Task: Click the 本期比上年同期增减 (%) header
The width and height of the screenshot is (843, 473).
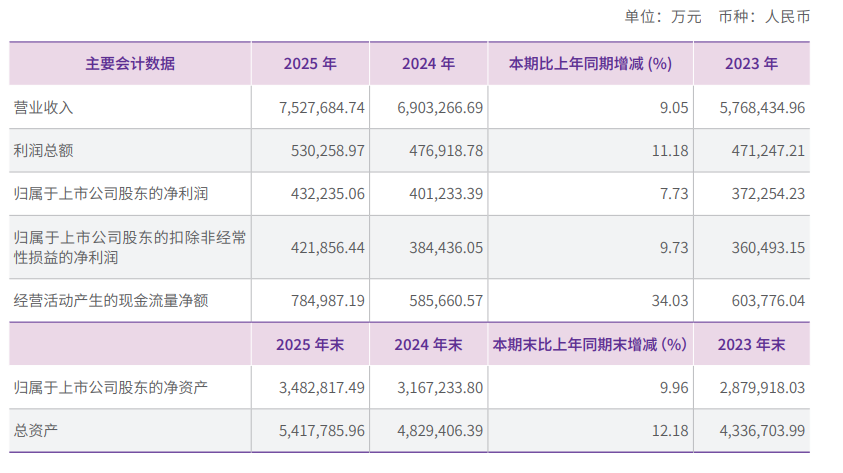Action: (x=589, y=64)
